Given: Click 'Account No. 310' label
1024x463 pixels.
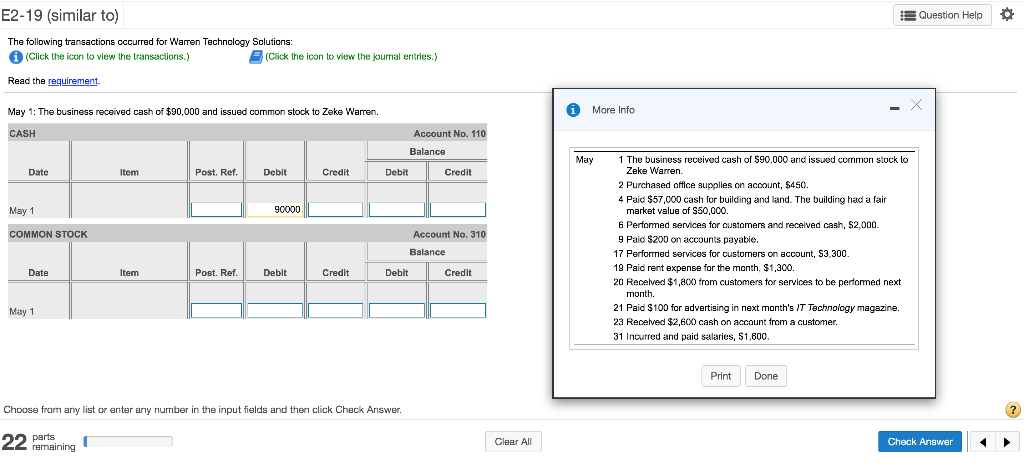Looking at the screenshot, I should click(x=450, y=234).
